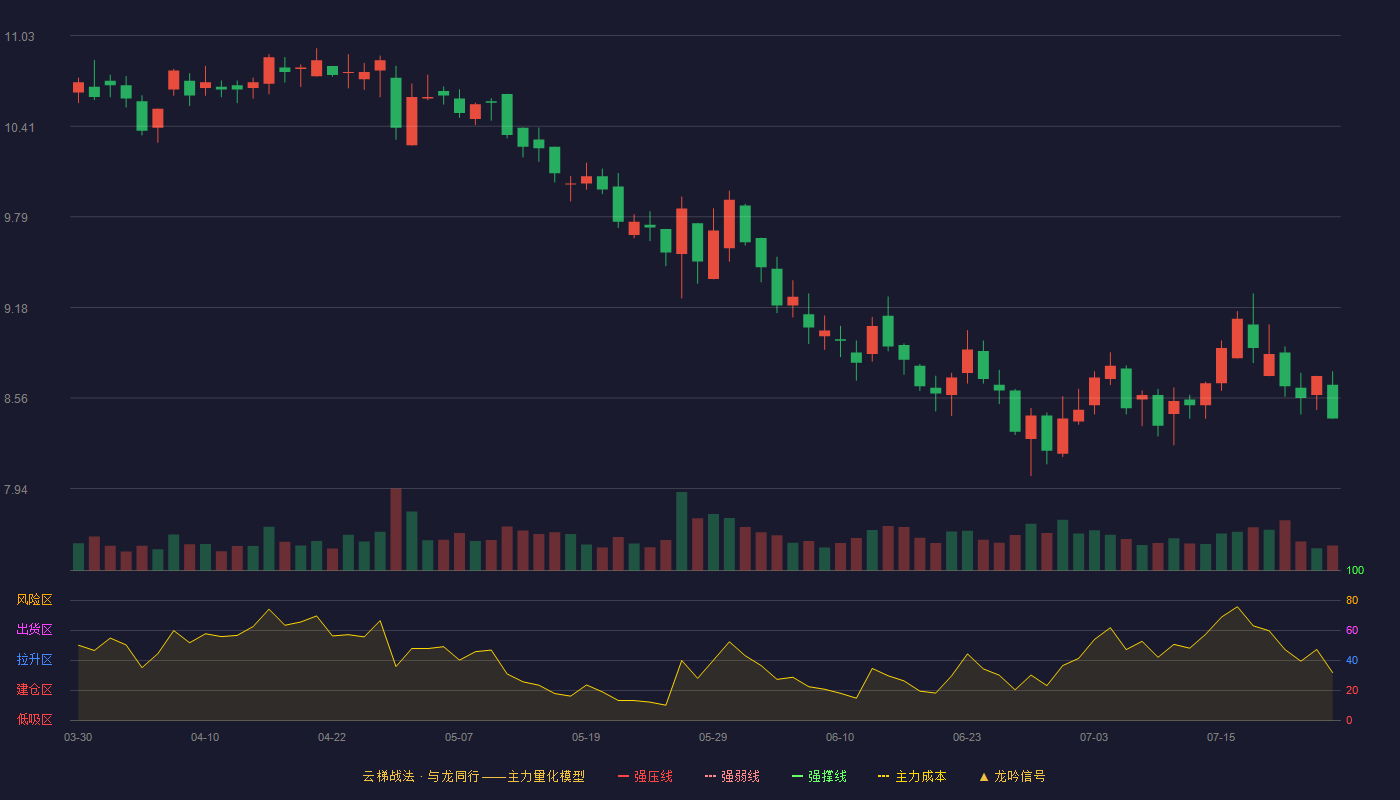Click the 07-03 date label
The image size is (1400, 800).
[1094, 737]
